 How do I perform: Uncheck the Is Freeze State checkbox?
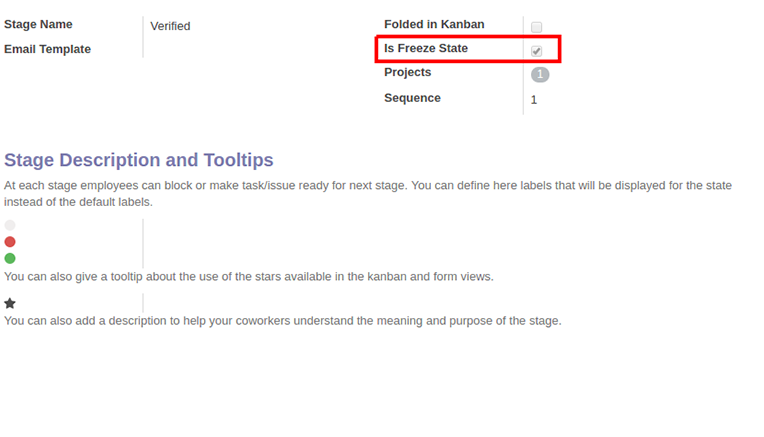click(536, 51)
